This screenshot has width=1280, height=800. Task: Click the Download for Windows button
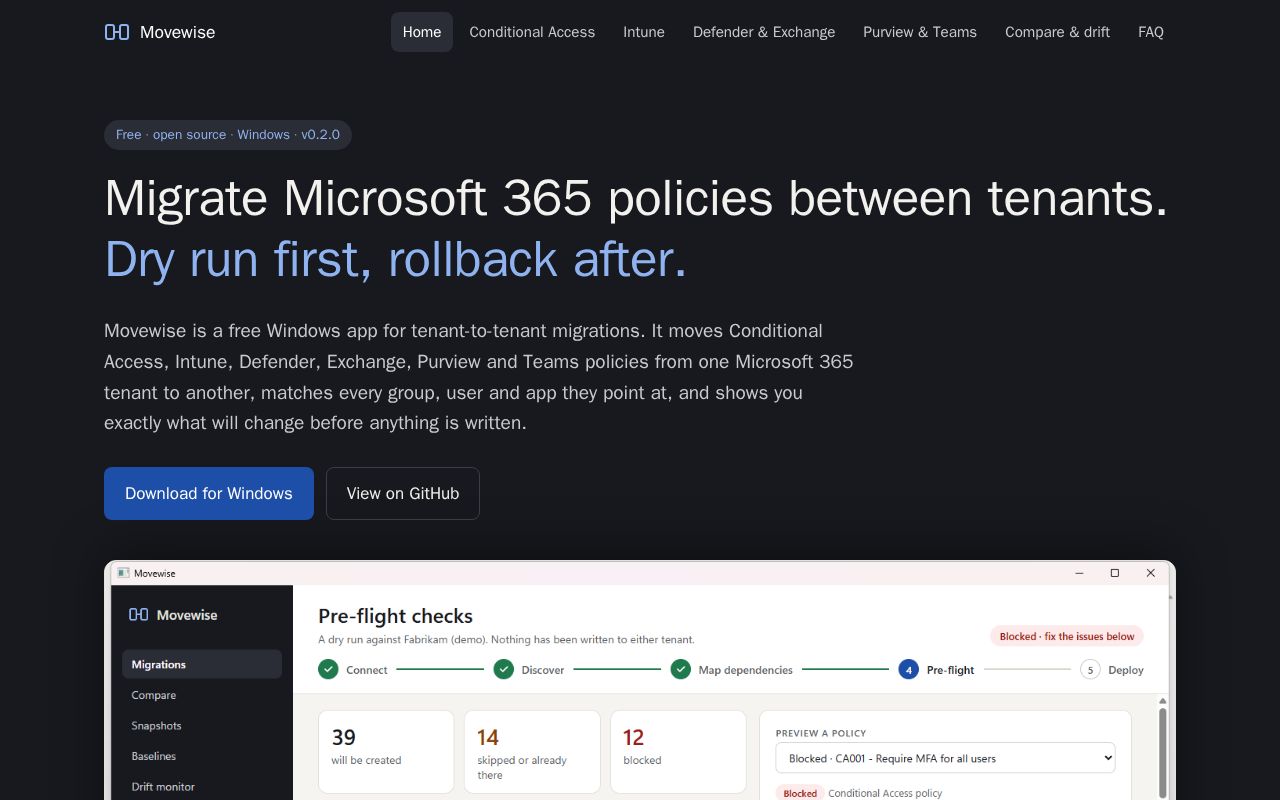click(209, 493)
